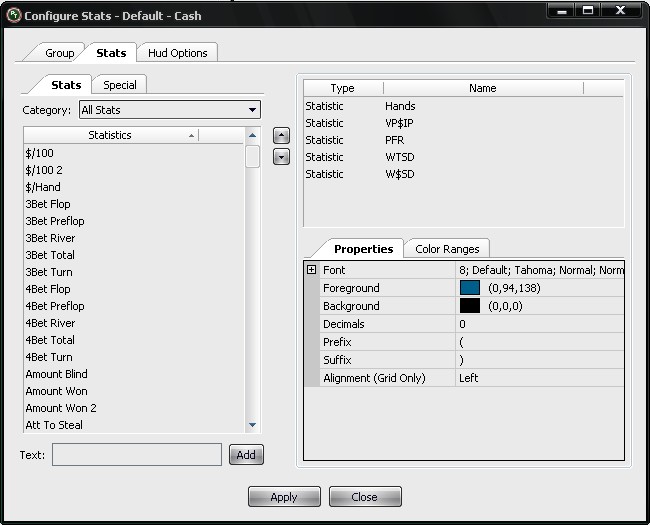
Task: Click the Prefix property value field
Action: point(540,342)
